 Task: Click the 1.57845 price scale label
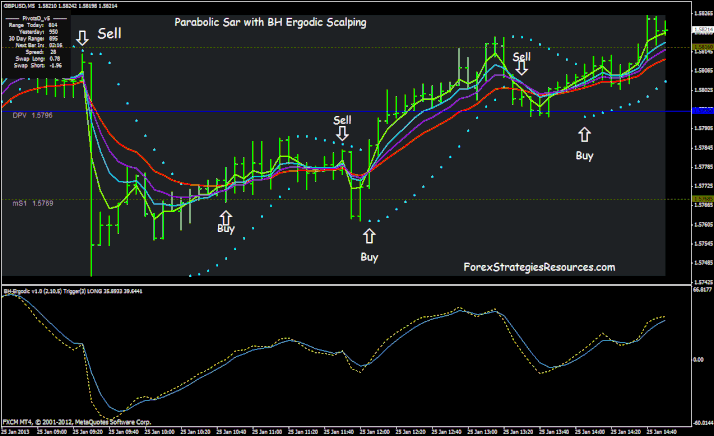point(703,148)
